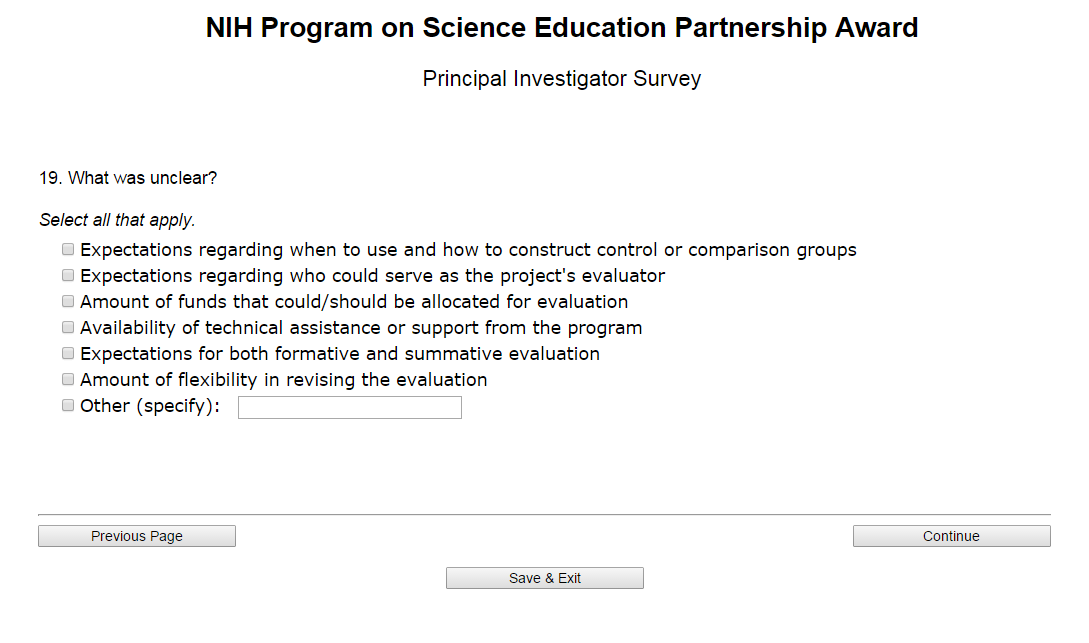Click question 19 'What was unclear?' text

pos(128,178)
